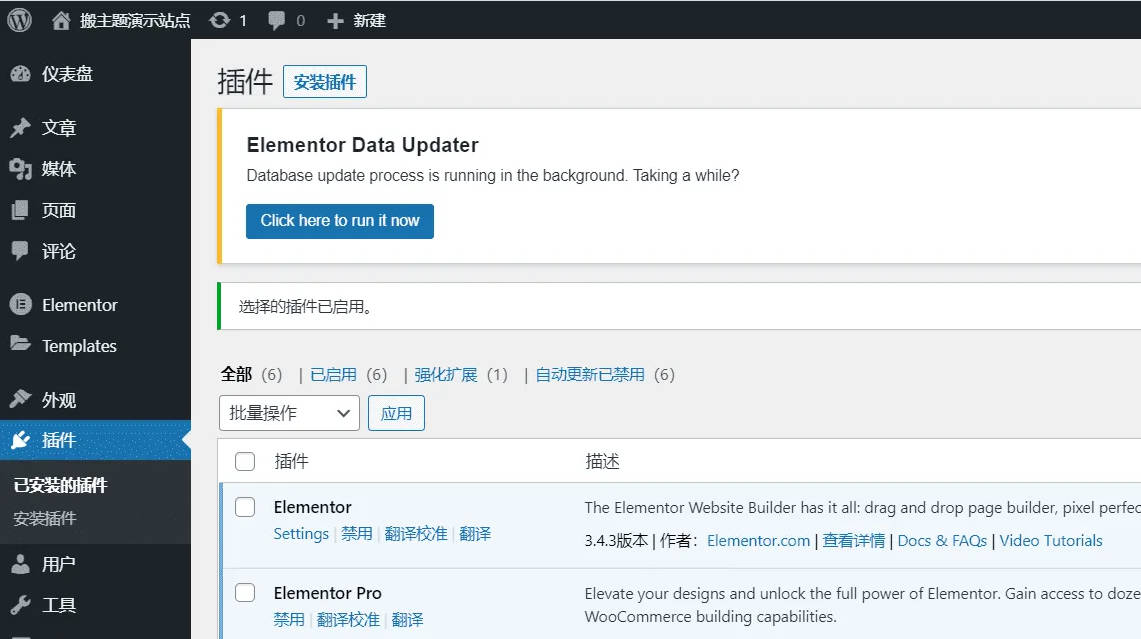Select 安装插件 submenu item in sidebar
1141x639 pixels.
click(45, 518)
